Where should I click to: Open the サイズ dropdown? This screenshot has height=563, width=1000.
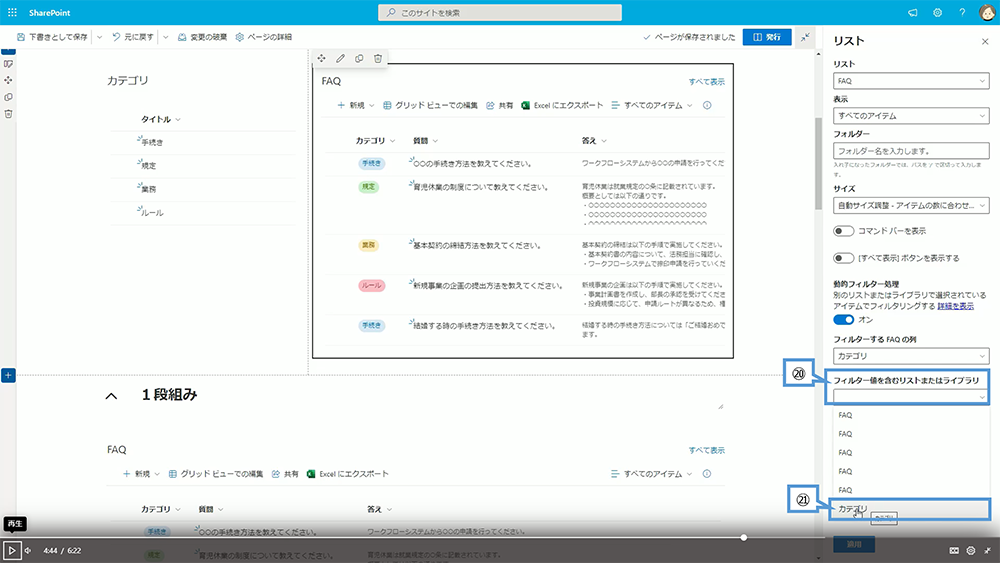tap(911, 205)
